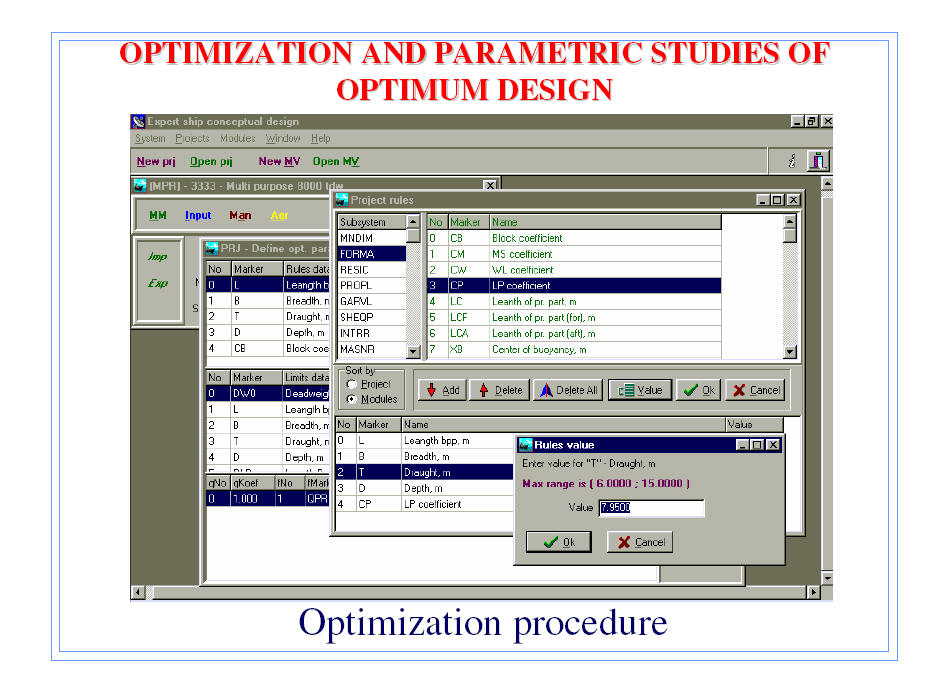
Task: Select the DW0 row in the Limits data table
Action: (x=269, y=393)
